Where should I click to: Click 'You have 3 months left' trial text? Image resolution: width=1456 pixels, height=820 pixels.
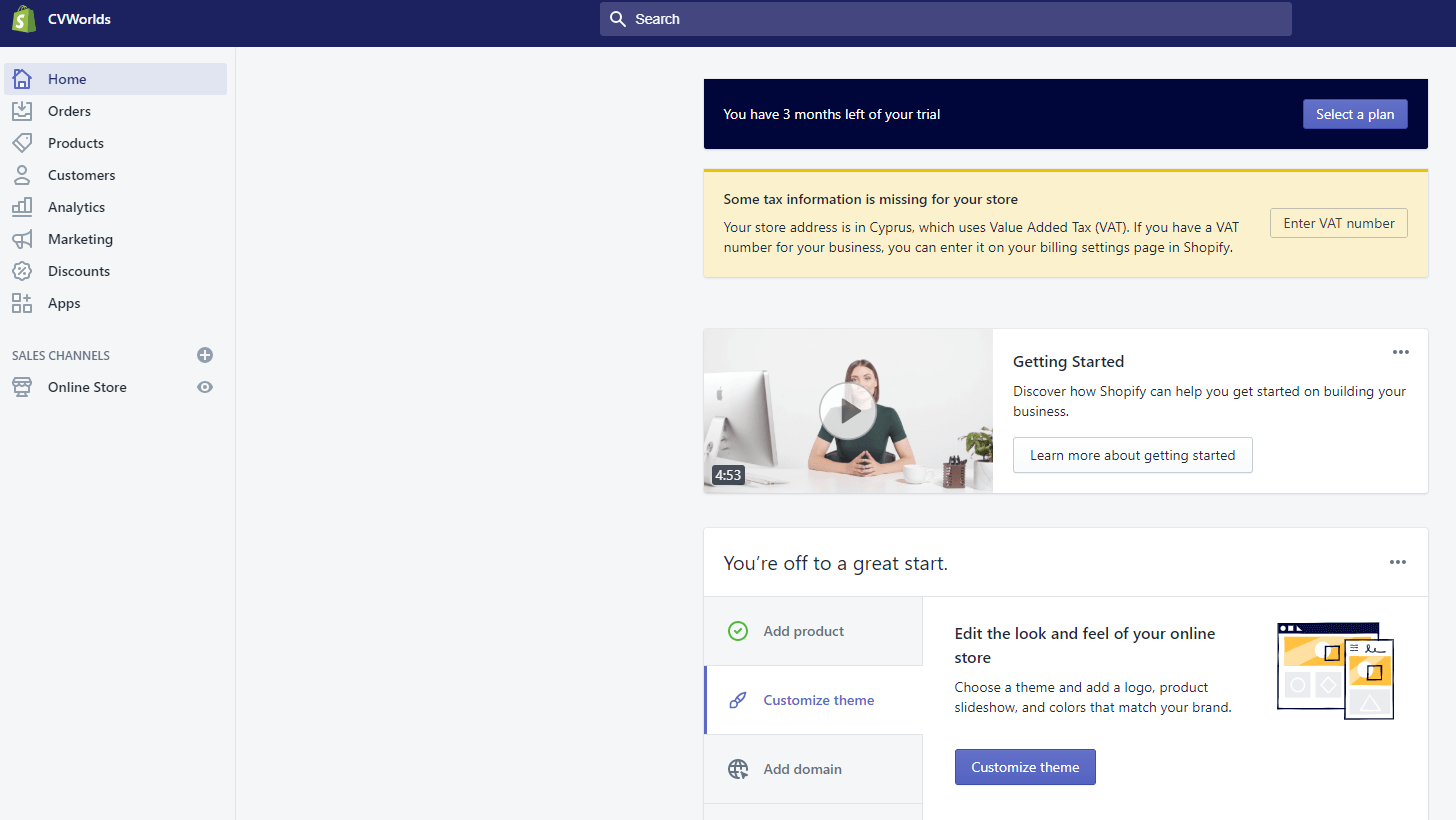click(x=832, y=114)
